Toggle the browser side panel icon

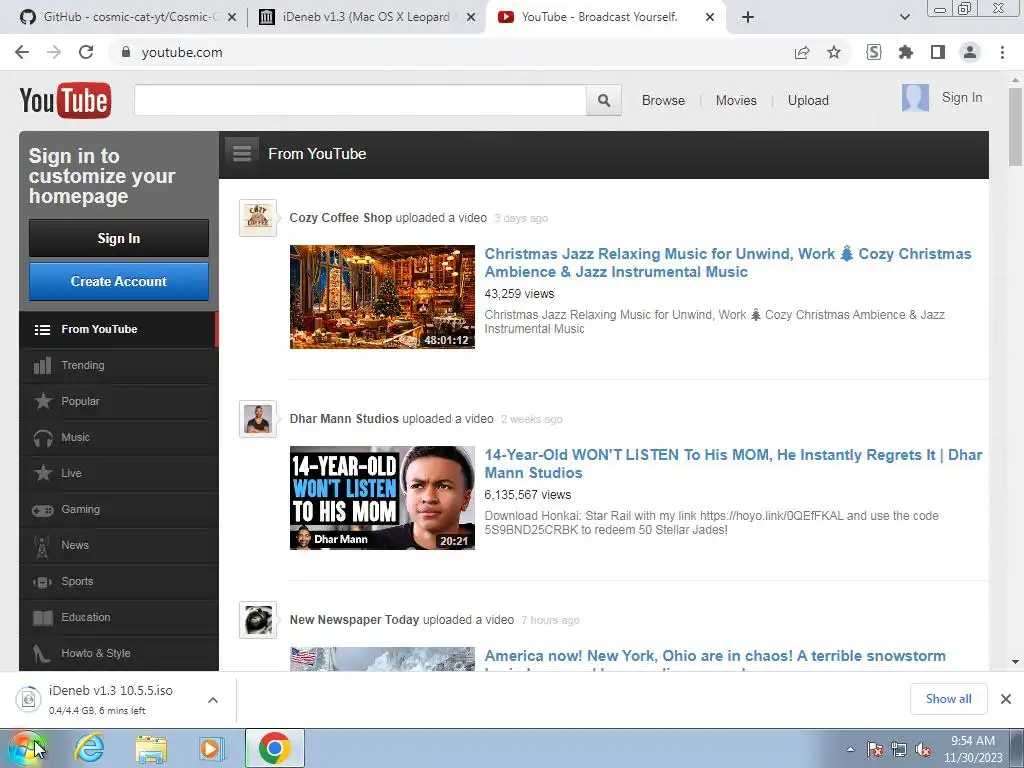pos(938,52)
